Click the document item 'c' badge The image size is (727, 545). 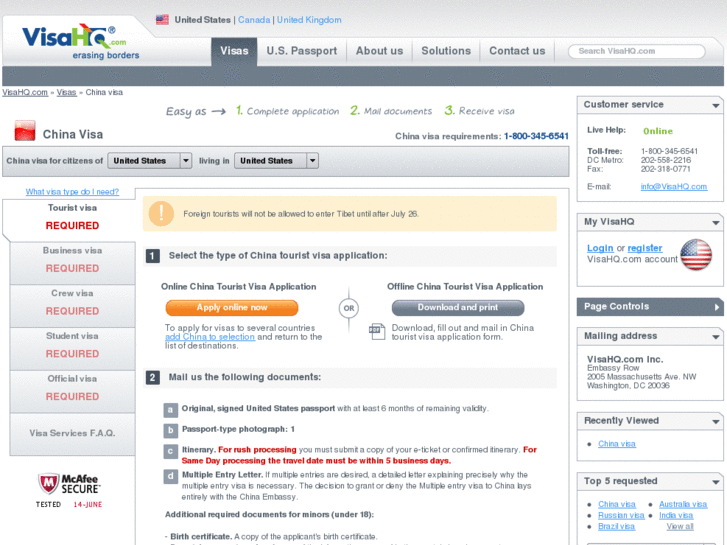(171, 451)
